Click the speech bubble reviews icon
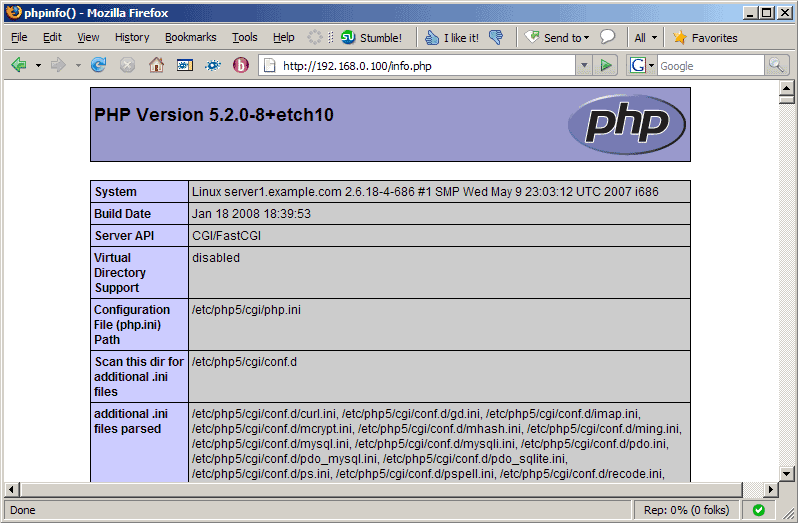The width and height of the screenshot is (798, 523). click(x=607, y=37)
